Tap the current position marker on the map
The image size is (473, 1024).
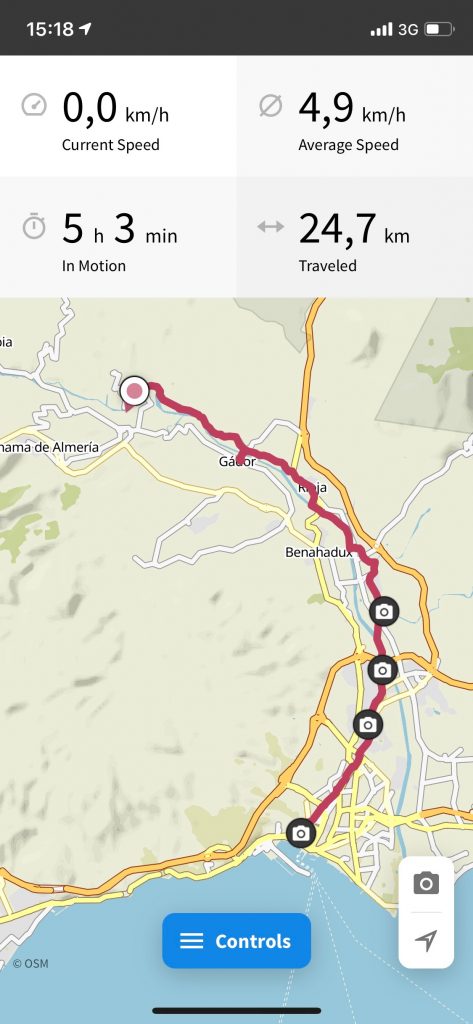(135, 391)
